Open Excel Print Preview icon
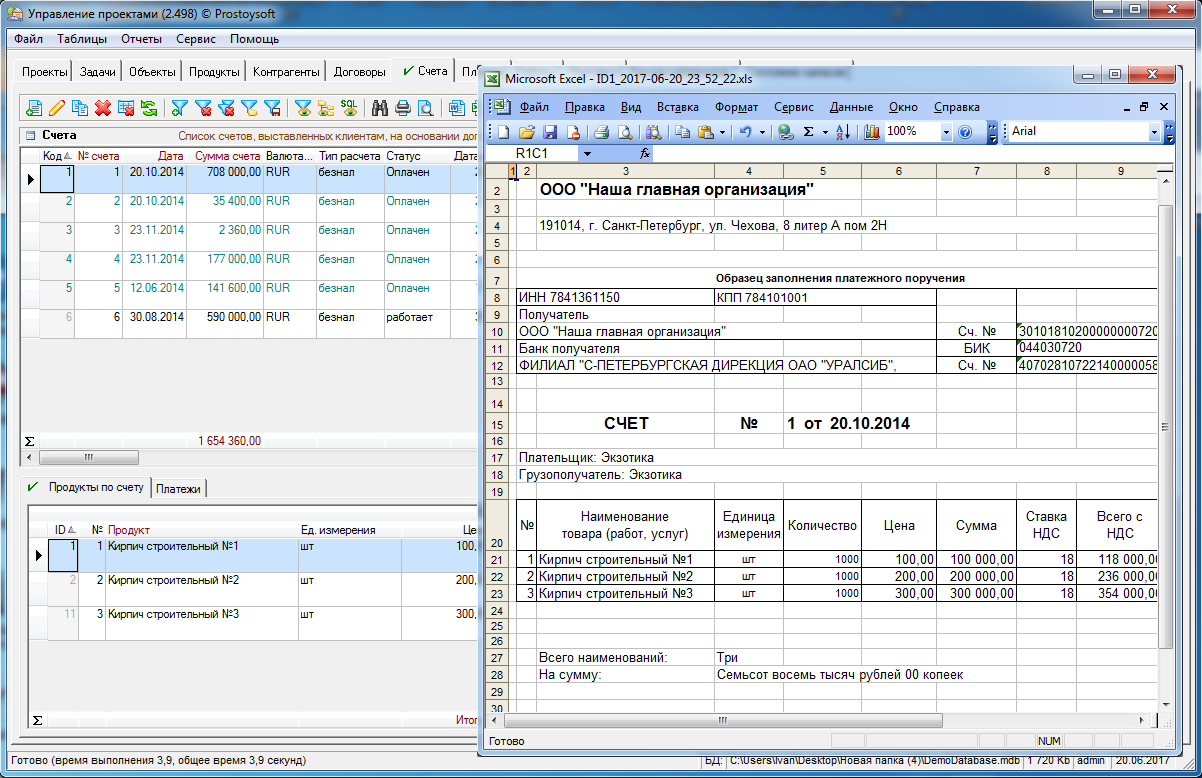This screenshot has height=778, width=1202. point(624,131)
